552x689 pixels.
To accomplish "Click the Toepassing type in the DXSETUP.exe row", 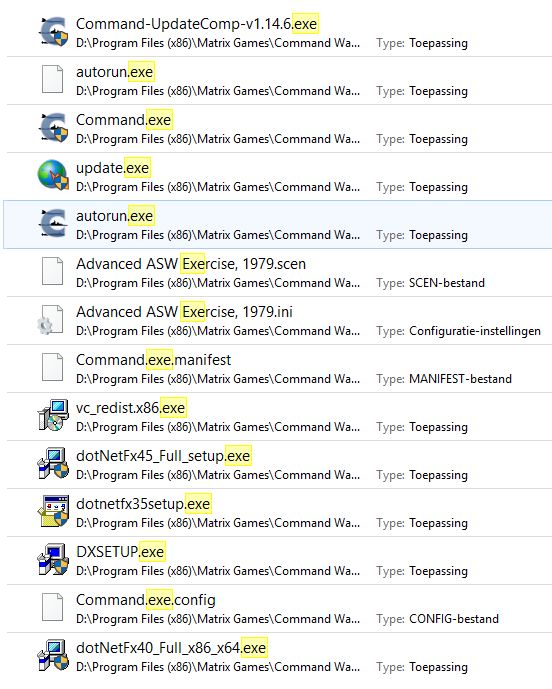I will pyautogui.click(x=438, y=571).
